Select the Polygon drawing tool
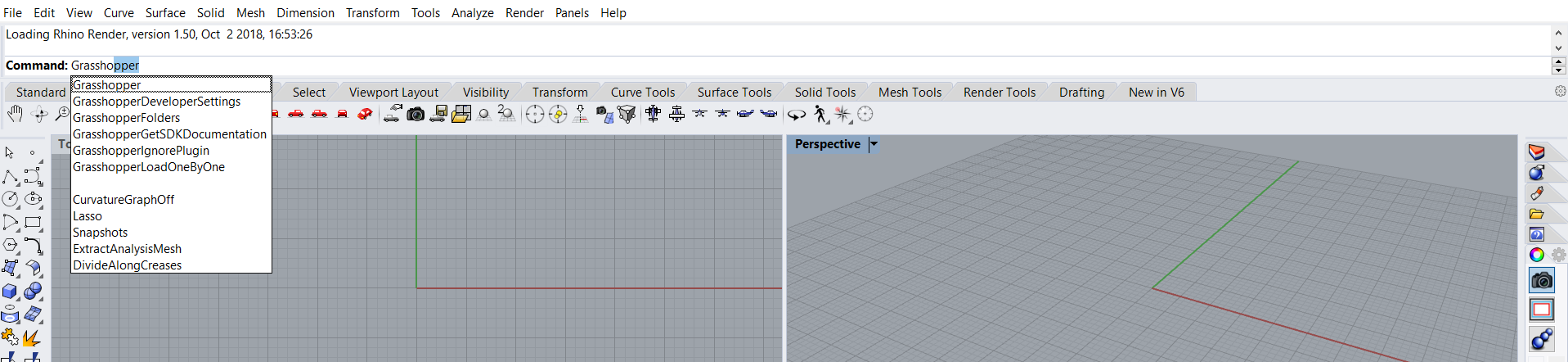1568x362 pixels. click(10, 245)
